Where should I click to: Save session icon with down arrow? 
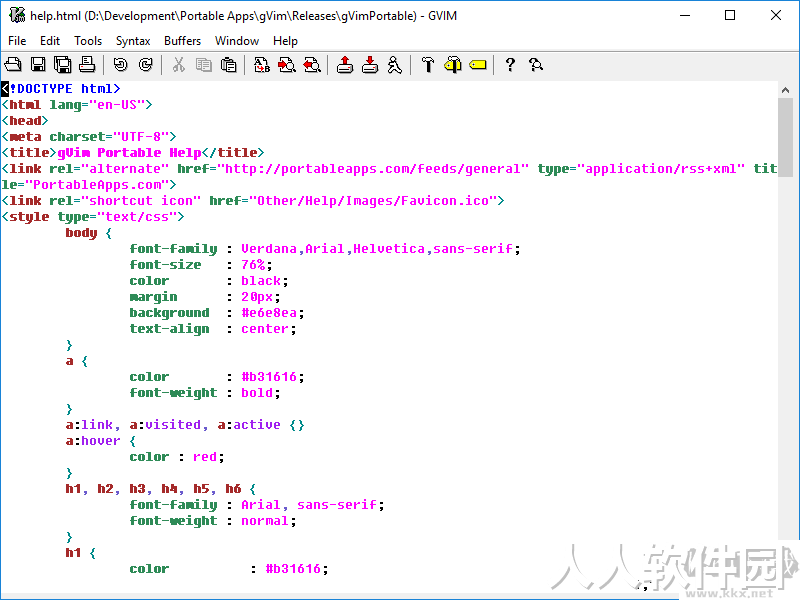click(x=370, y=65)
